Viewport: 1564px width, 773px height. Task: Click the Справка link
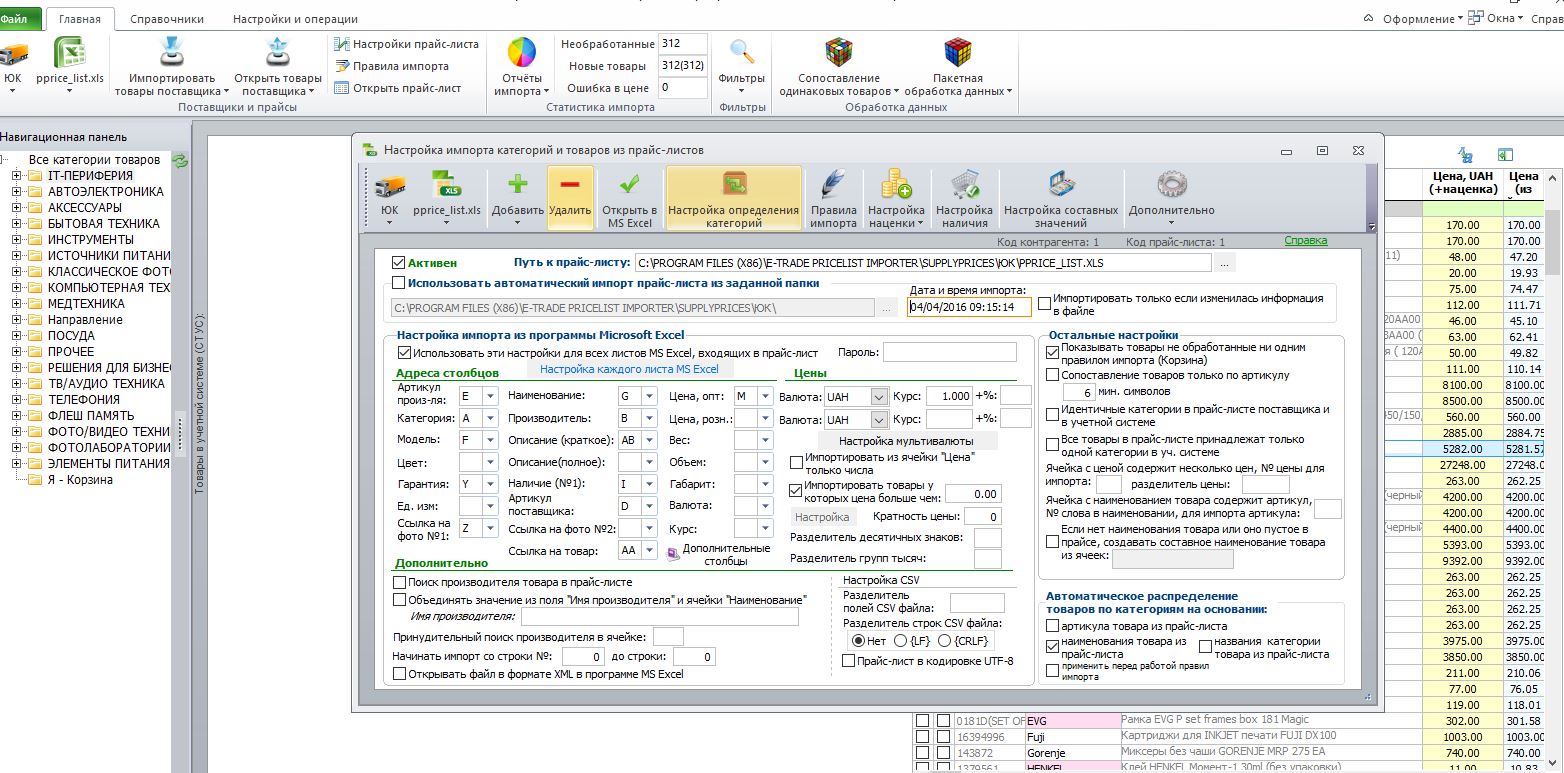pyautogui.click(x=1305, y=241)
